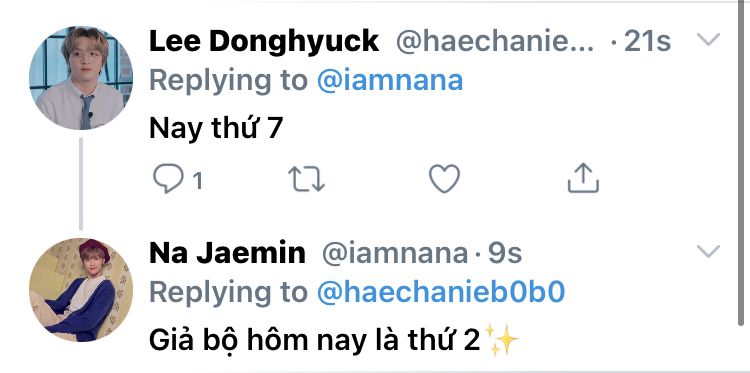750x373 pixels.
Task: Open the Na Jaemin display name
Action: [x=227, y=253]
